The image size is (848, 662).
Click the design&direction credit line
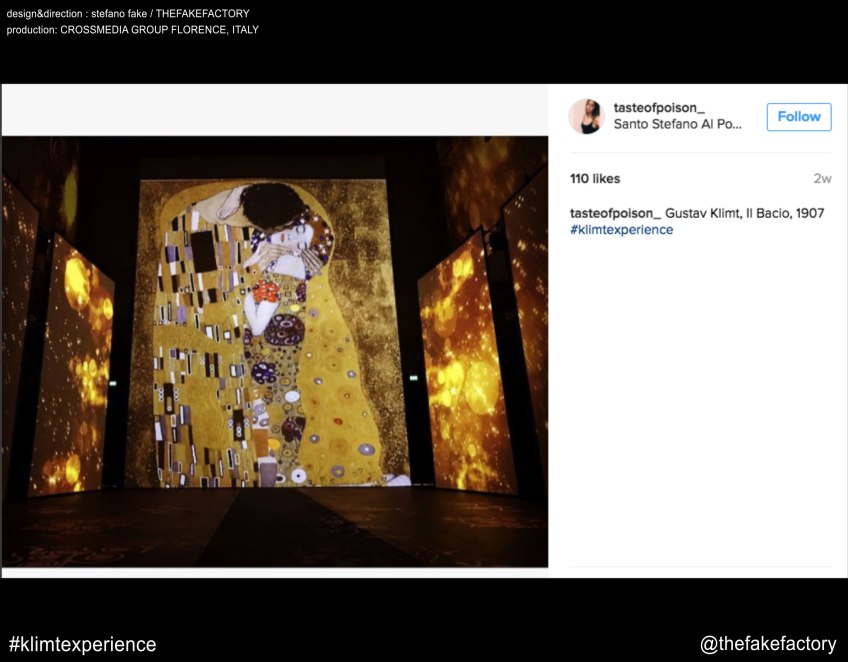pos(128,14)
